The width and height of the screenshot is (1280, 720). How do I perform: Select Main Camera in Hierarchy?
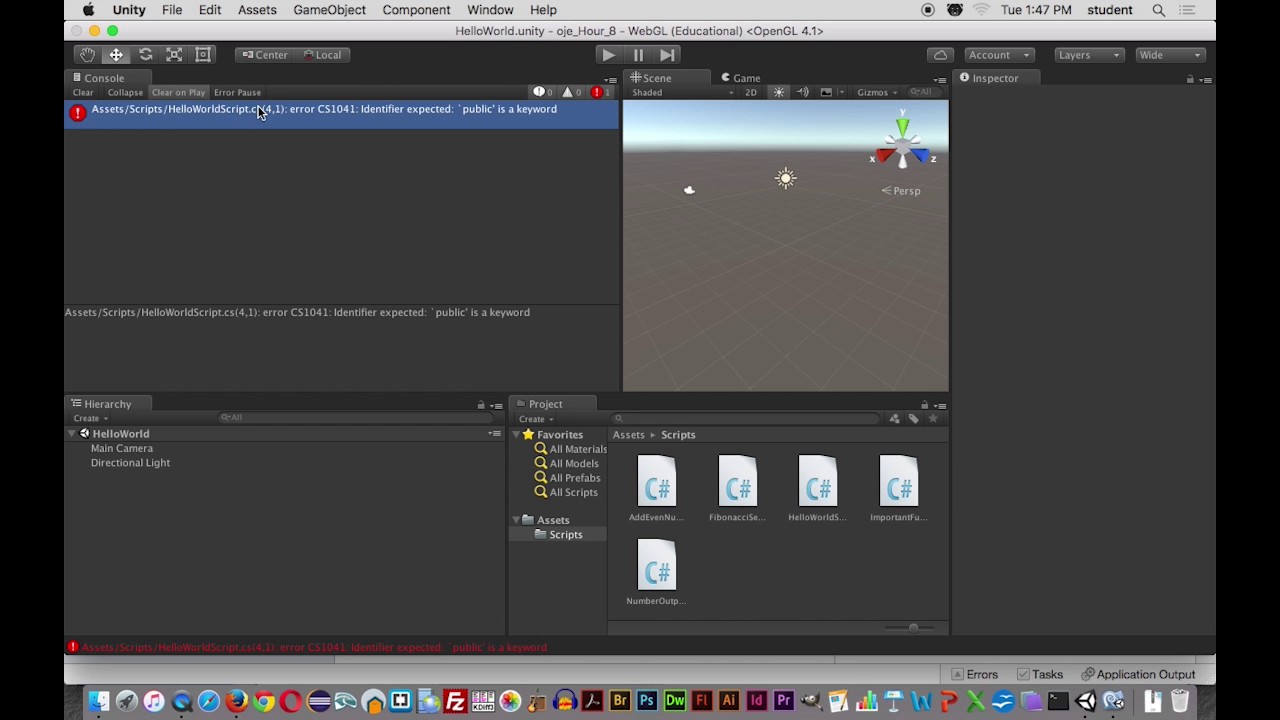tap(122, 448)
